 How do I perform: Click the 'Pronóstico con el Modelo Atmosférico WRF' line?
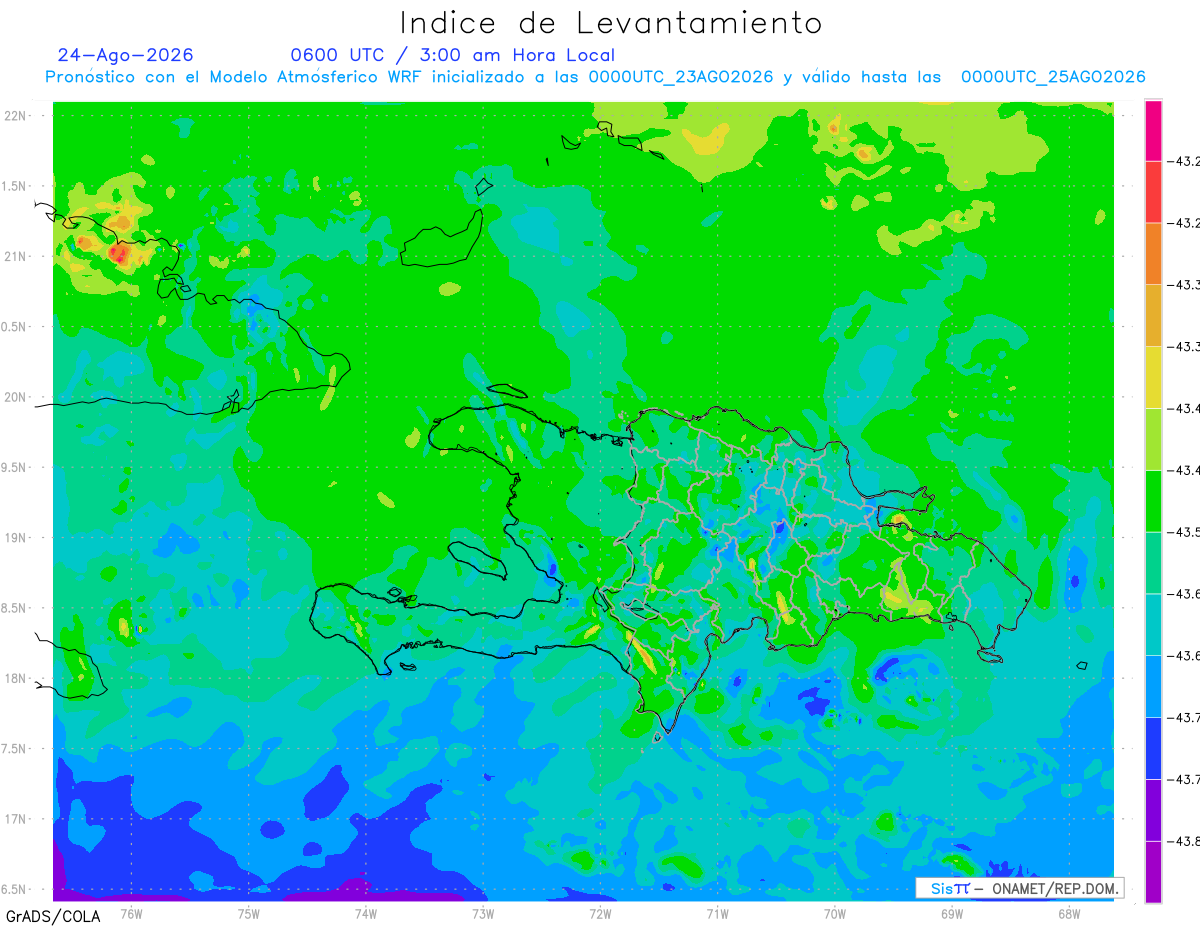596,77
